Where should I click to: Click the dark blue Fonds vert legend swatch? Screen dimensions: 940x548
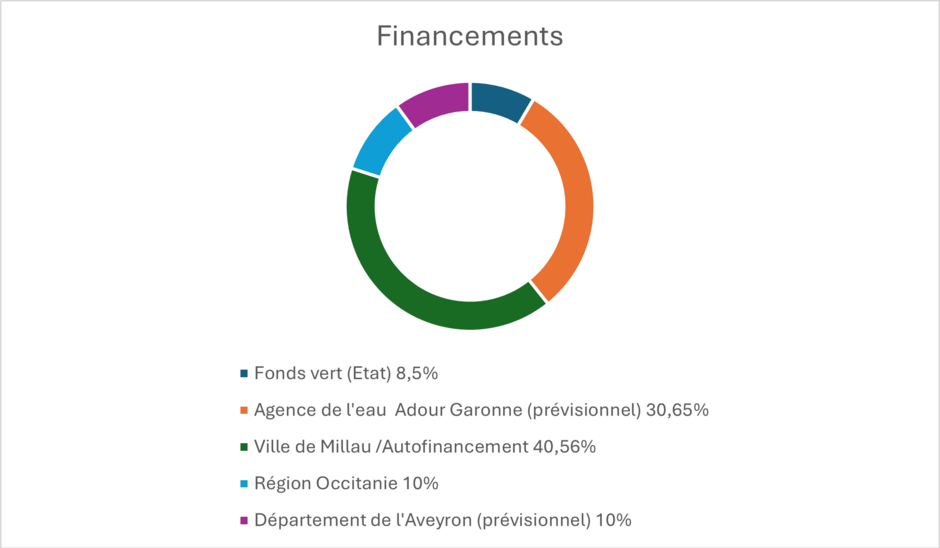(x=243, y=373)
